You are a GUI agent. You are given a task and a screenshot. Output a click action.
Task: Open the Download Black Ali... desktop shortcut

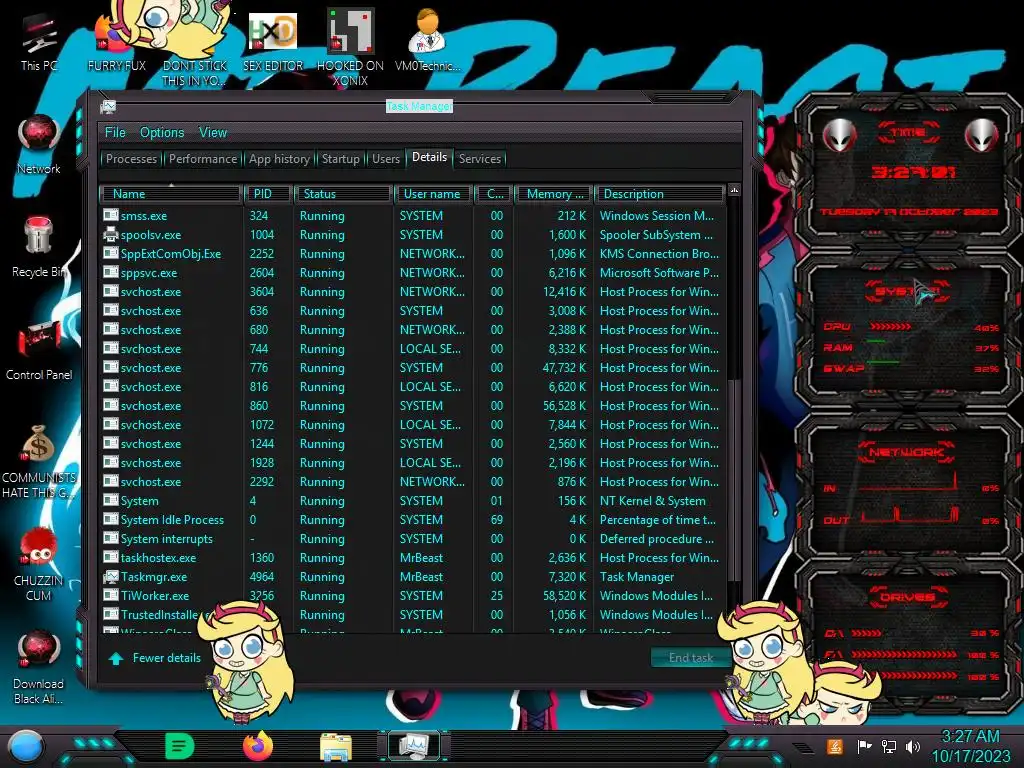pos(39,666)
